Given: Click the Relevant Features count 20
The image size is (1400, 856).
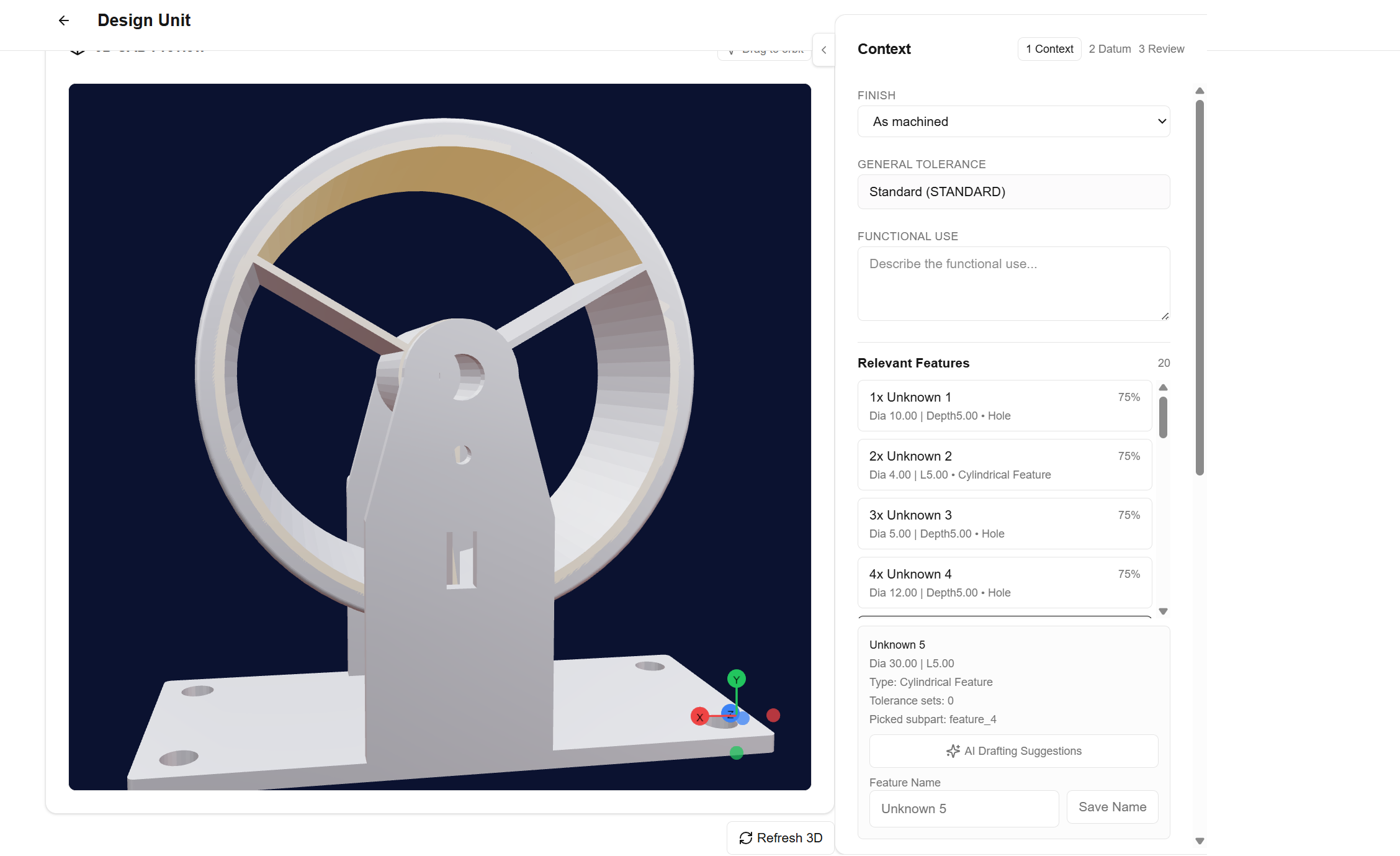Looking at the screenshot, I should [x=1164, y=363].
